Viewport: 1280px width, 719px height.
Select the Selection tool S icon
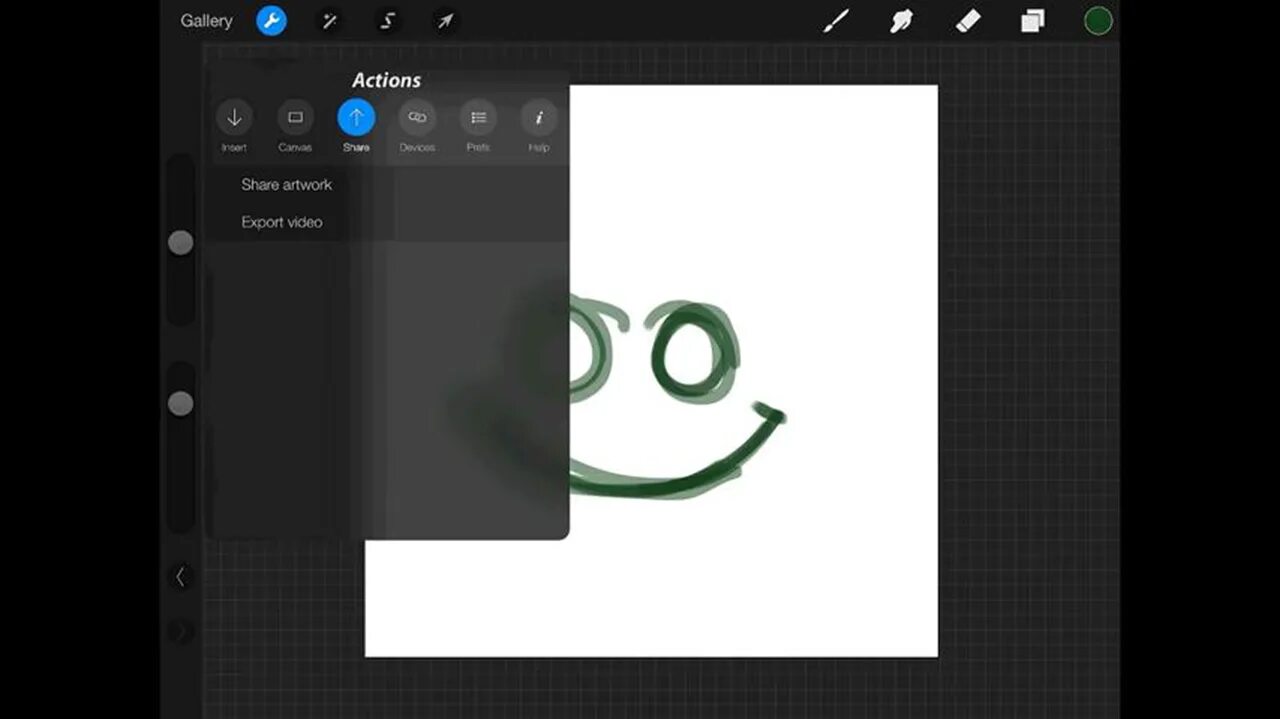388,21
